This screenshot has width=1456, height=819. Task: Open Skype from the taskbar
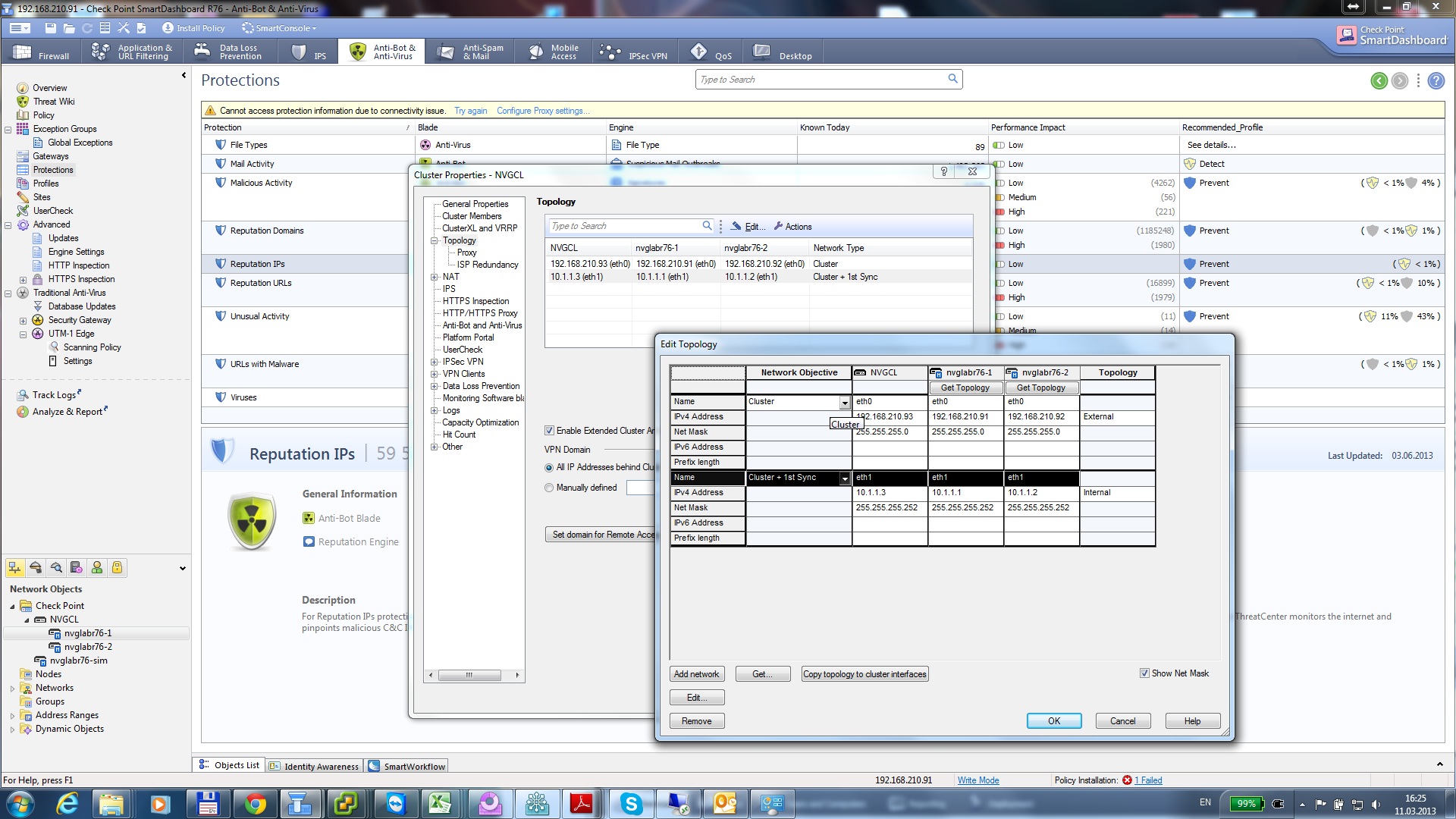[631, 804]
